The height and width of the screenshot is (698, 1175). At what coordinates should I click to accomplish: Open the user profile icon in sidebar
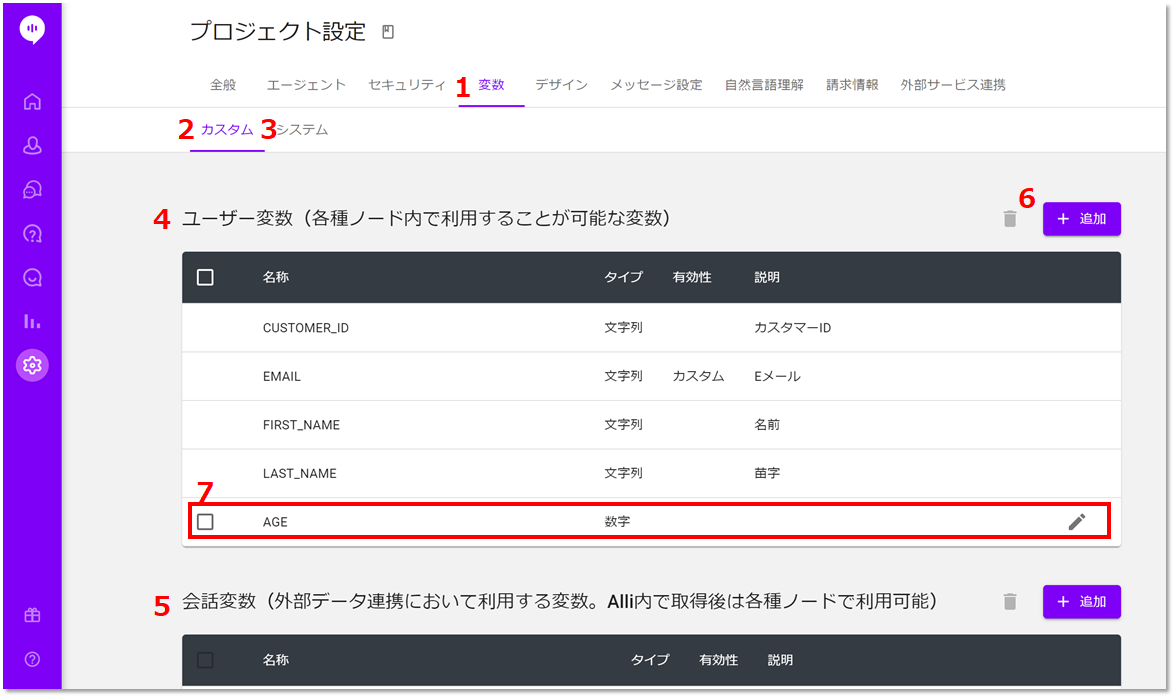click(x=32, y=145)
